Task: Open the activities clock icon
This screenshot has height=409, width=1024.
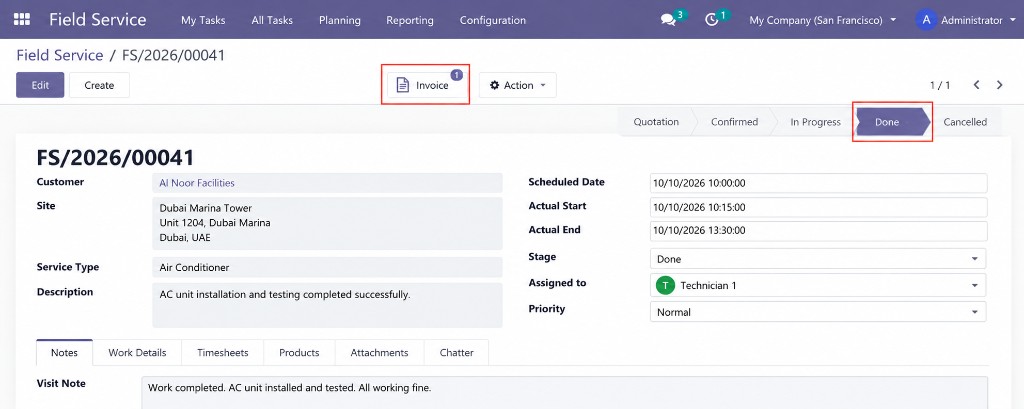Action: coord(712,20)
